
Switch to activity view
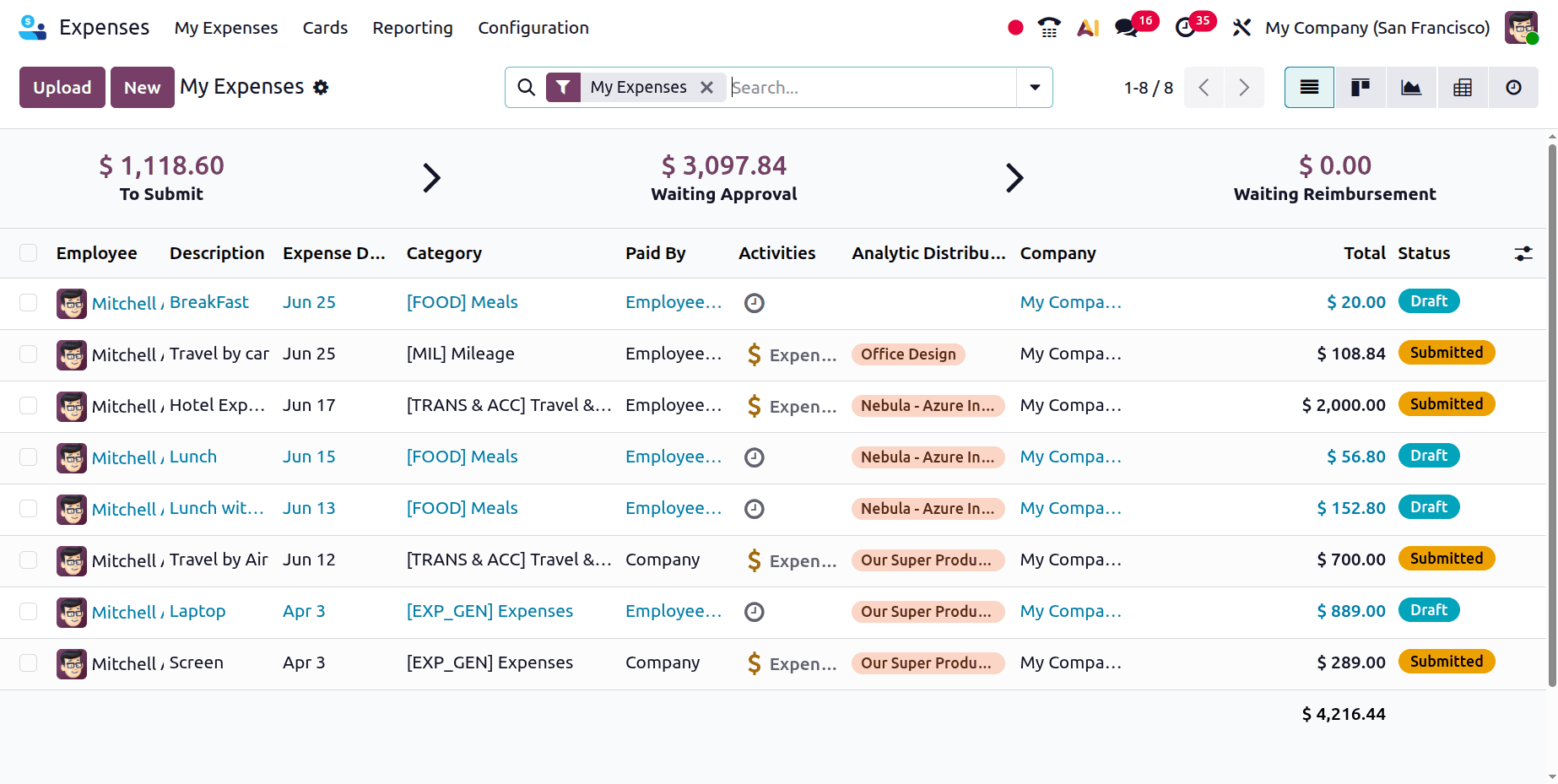tap(1513, 87)
